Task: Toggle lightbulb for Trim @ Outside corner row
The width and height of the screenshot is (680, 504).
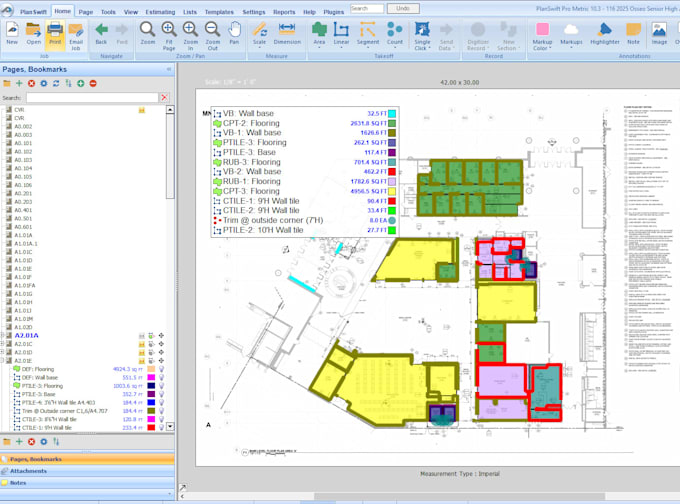Action: tap(161, 411)
